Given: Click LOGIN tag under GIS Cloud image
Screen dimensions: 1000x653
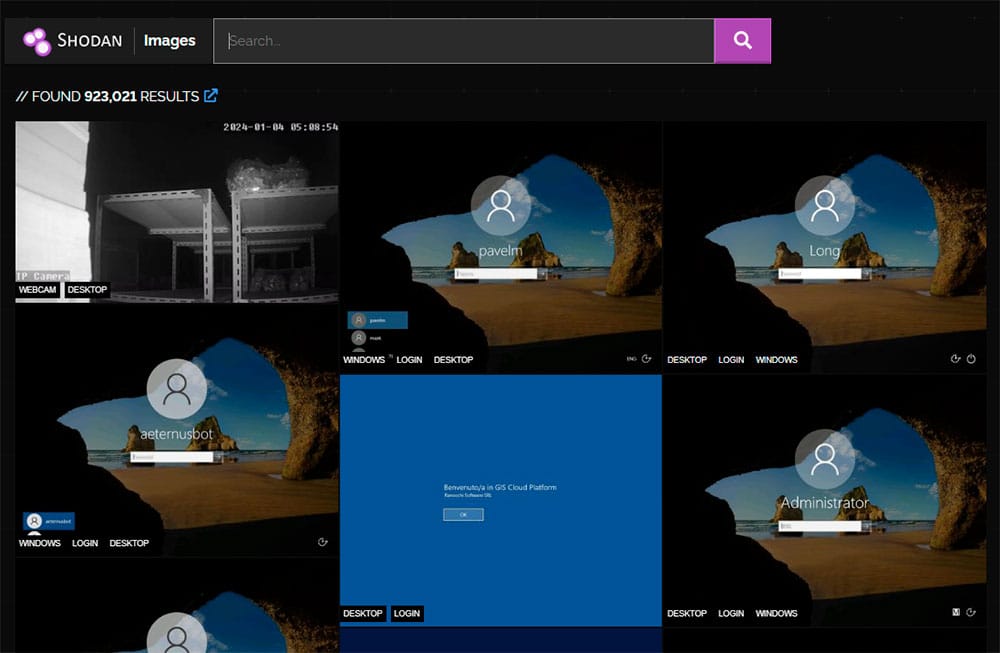Looking at the screenshot, I should [407, 613].
